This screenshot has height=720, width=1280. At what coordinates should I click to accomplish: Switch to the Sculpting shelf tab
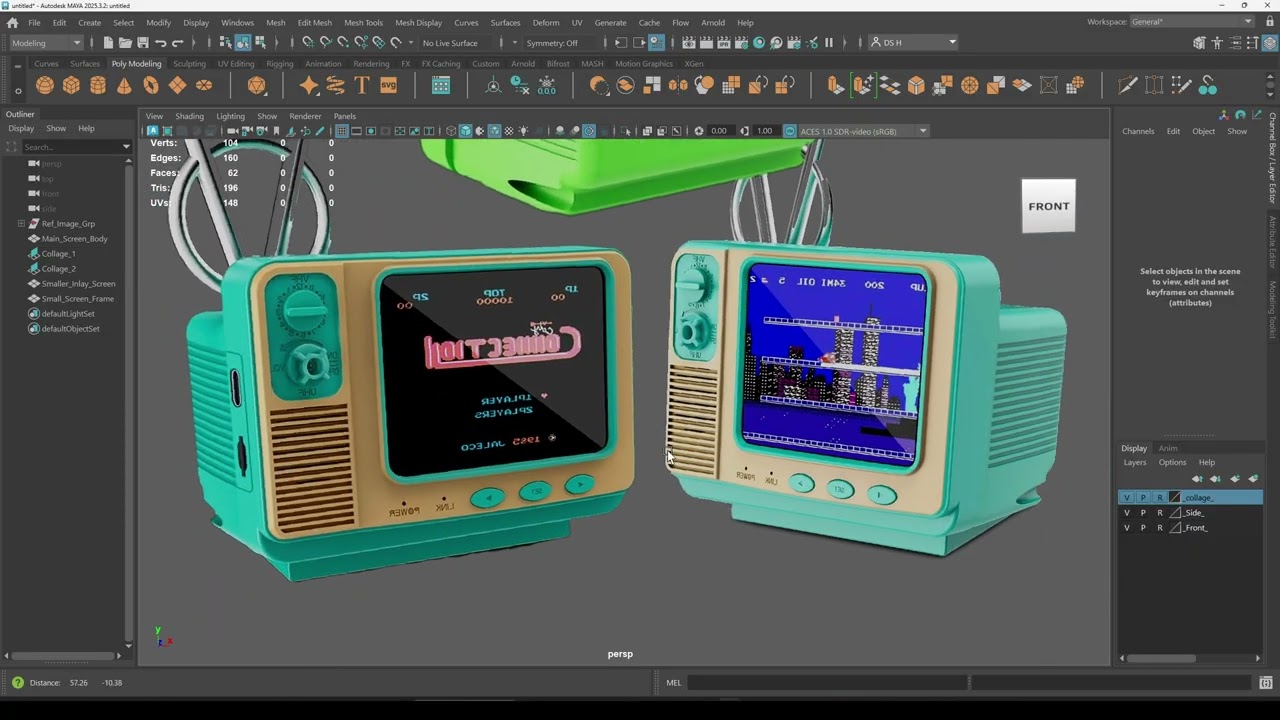click(x=189, y=64)
